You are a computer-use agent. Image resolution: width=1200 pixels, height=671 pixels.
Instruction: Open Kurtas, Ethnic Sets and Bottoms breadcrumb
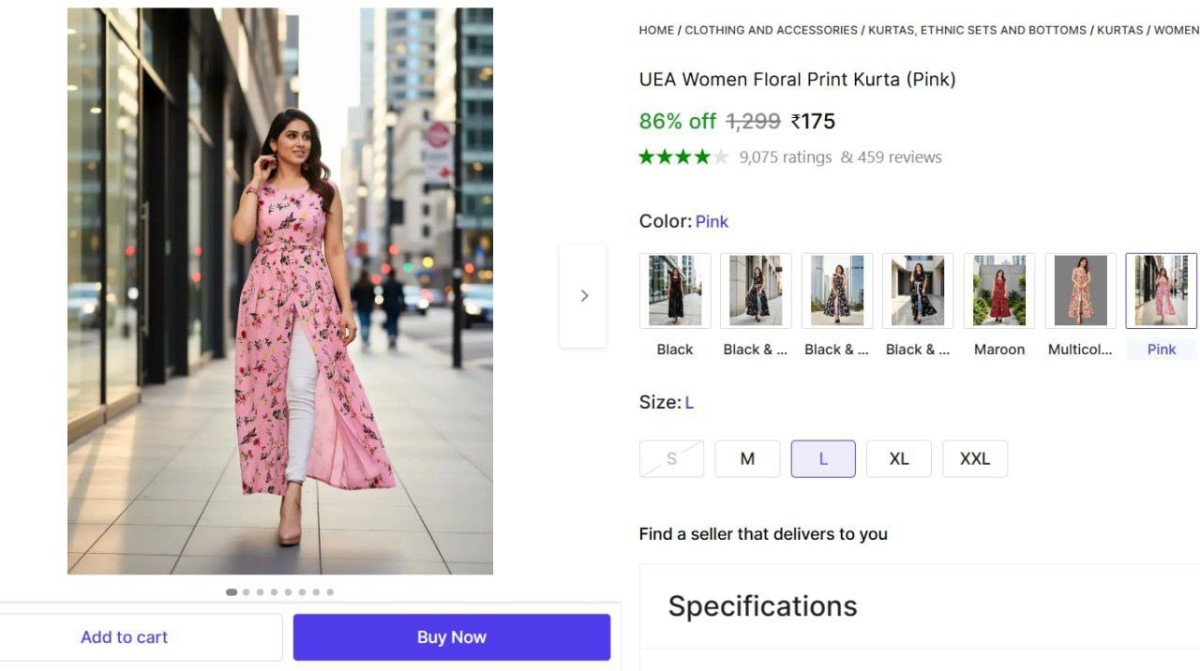point(977,30)
